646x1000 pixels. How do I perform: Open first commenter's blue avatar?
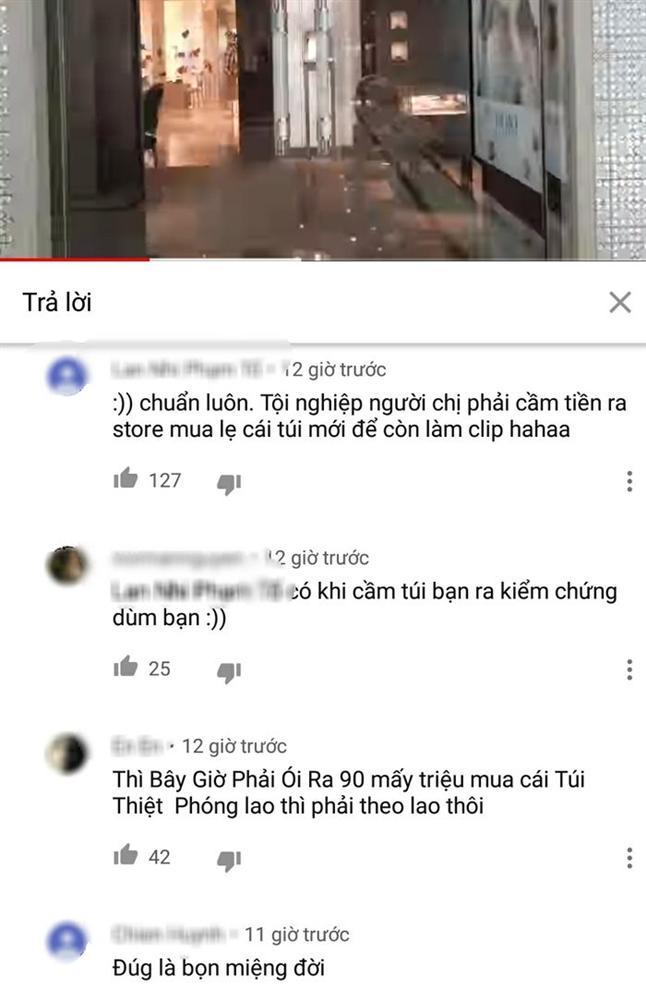pos(67,376)
